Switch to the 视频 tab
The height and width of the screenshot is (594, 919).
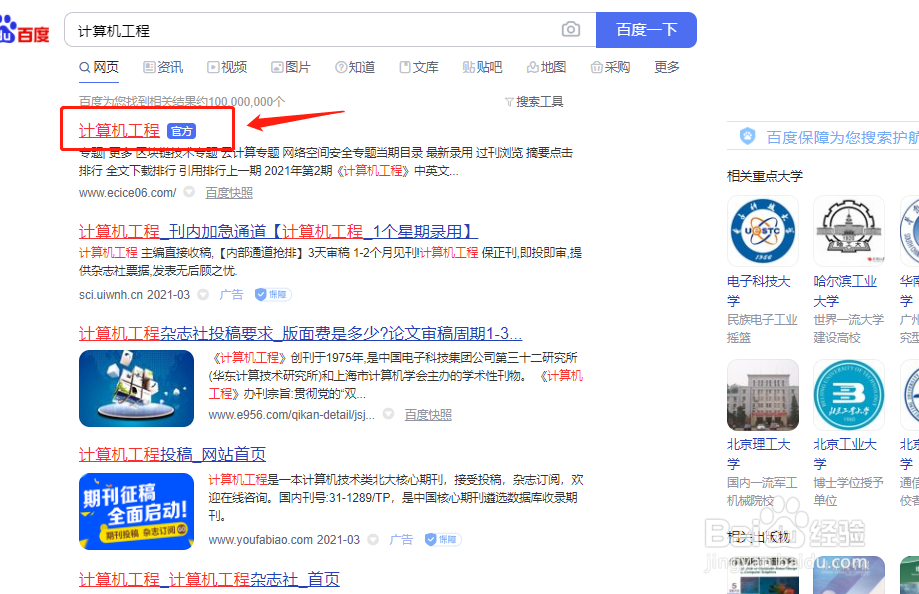227,66
